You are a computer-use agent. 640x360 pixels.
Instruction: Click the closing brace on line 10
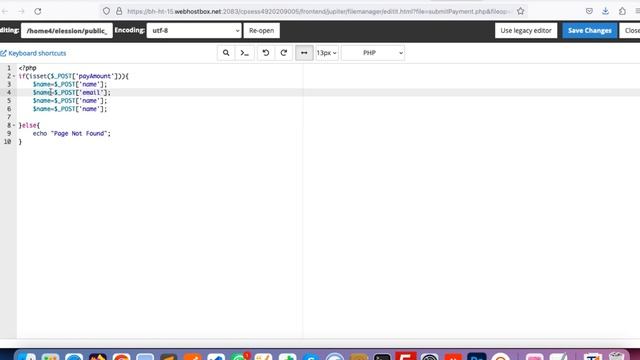pyautogui.click(x=20, y=141)
